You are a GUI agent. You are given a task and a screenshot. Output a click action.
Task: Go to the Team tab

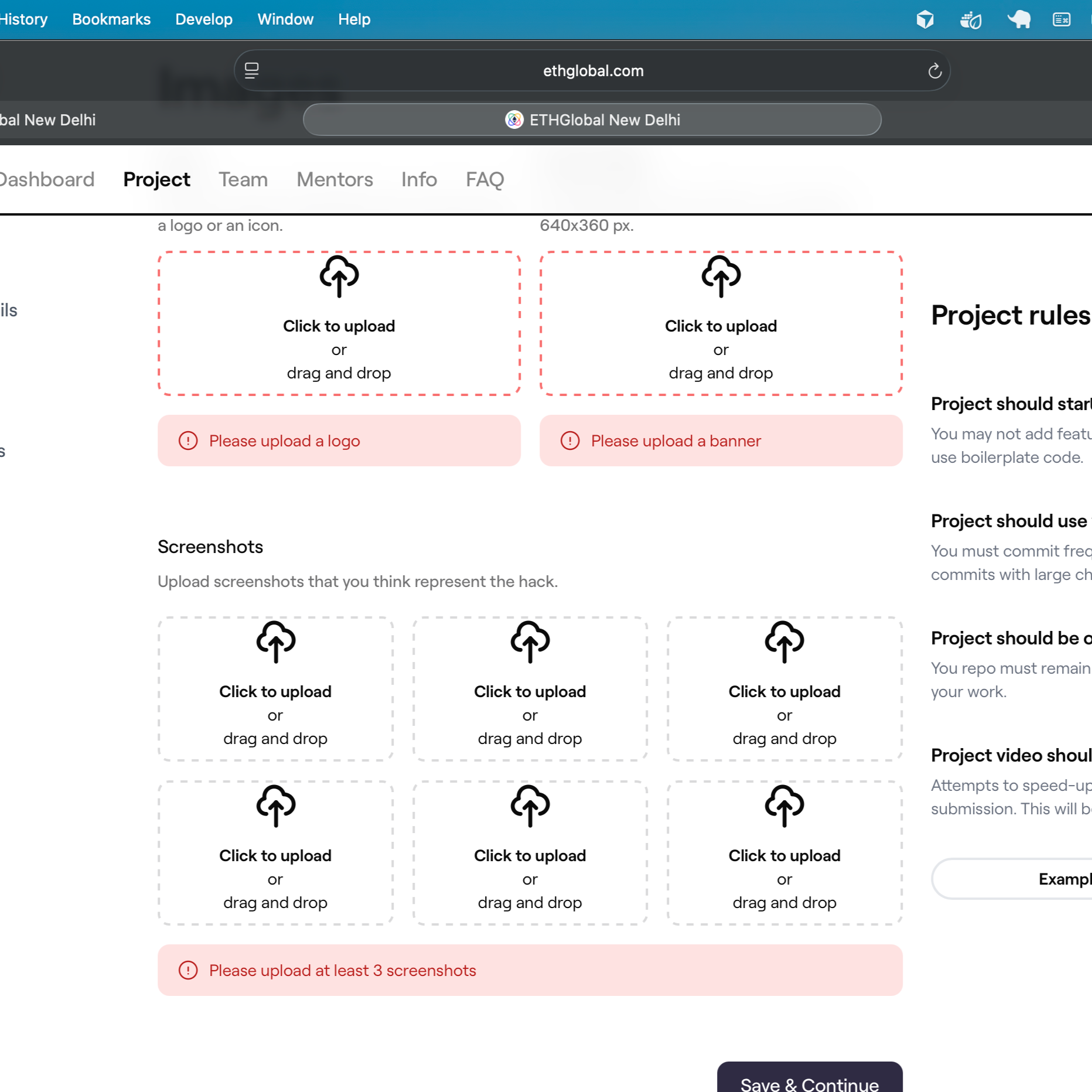(243, 179)
